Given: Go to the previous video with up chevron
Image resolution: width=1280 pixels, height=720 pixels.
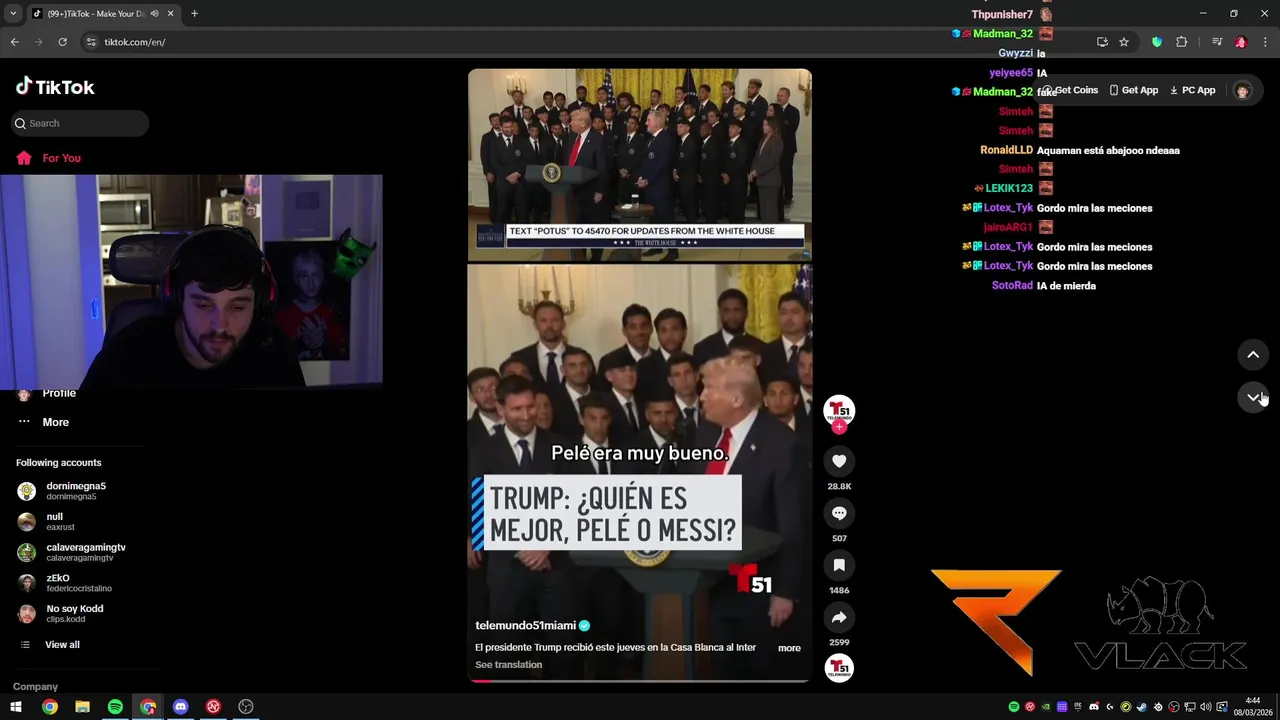Looking at the screenshot, I should 1253,355.
